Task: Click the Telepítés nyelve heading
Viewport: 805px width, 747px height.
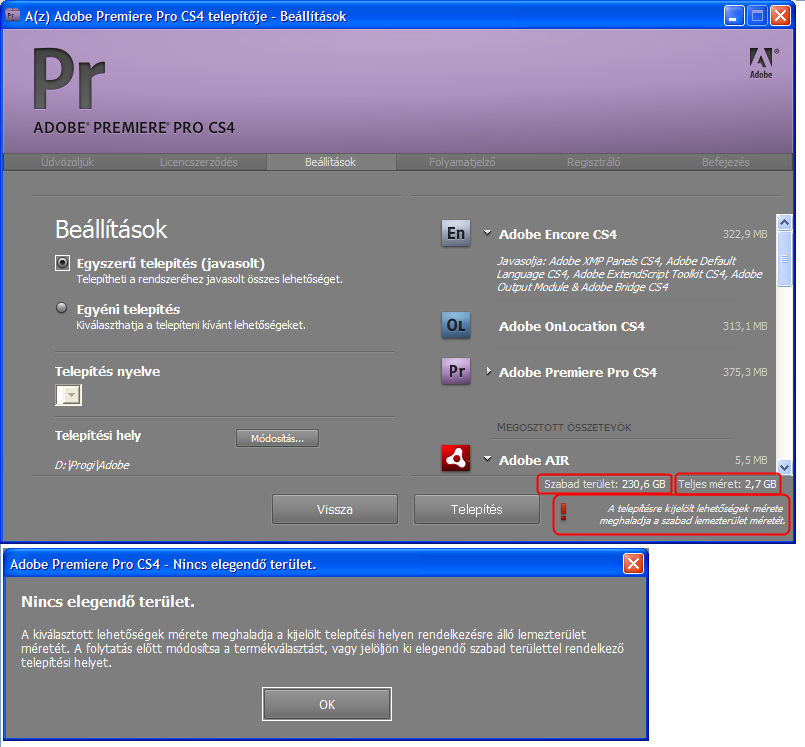Action: (x=107, y=371)
